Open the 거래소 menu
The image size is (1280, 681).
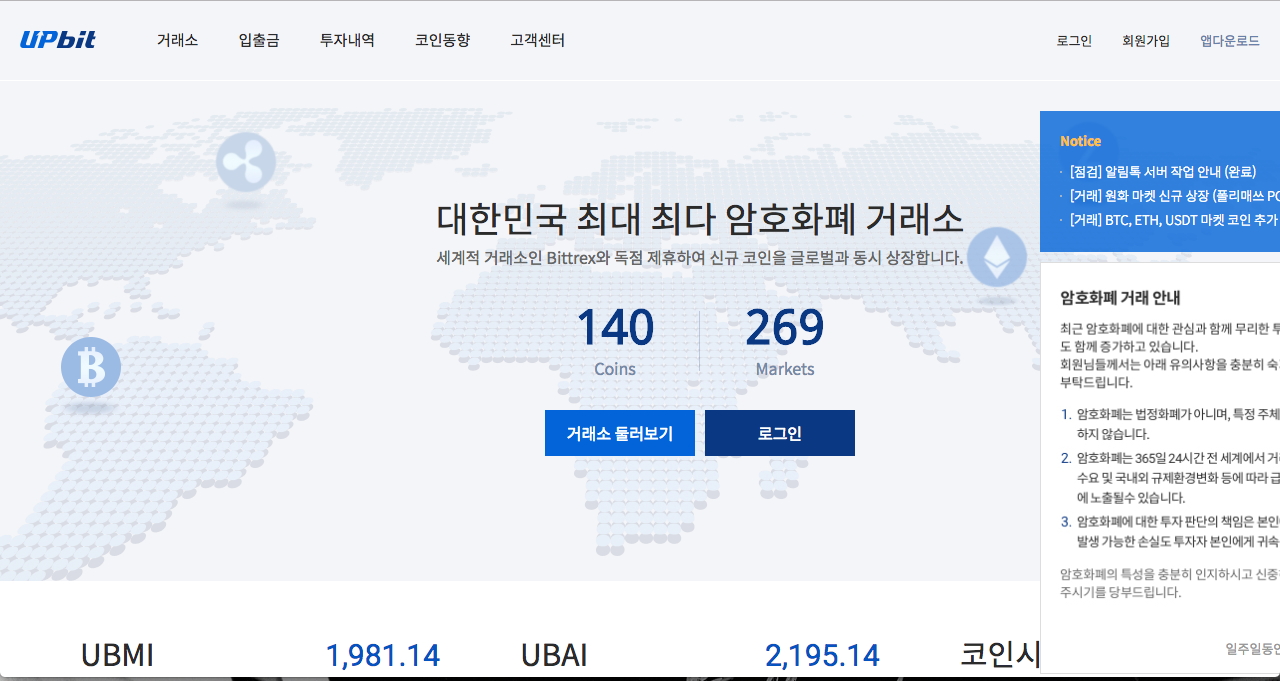point(177,41)
